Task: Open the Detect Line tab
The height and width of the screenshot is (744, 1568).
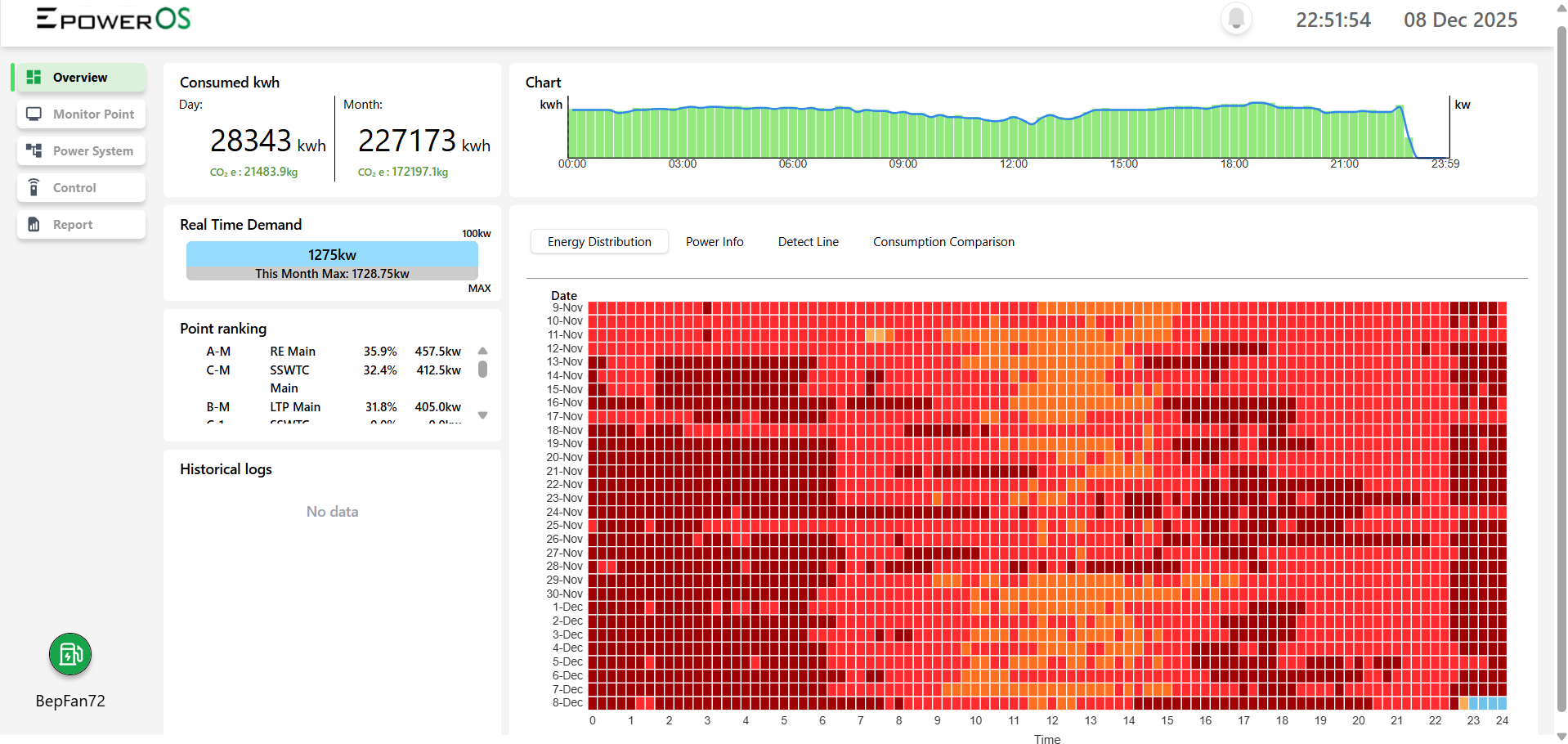Action: [808, 241]
